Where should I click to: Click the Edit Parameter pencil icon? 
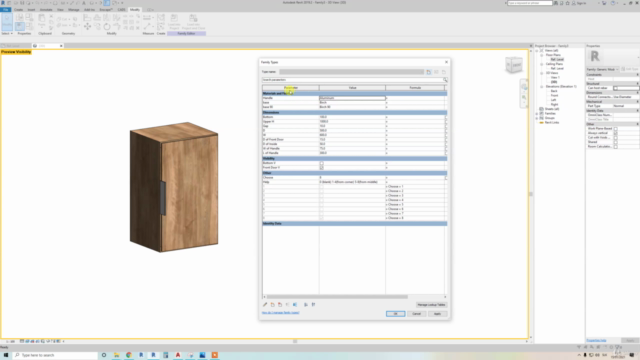265,304
